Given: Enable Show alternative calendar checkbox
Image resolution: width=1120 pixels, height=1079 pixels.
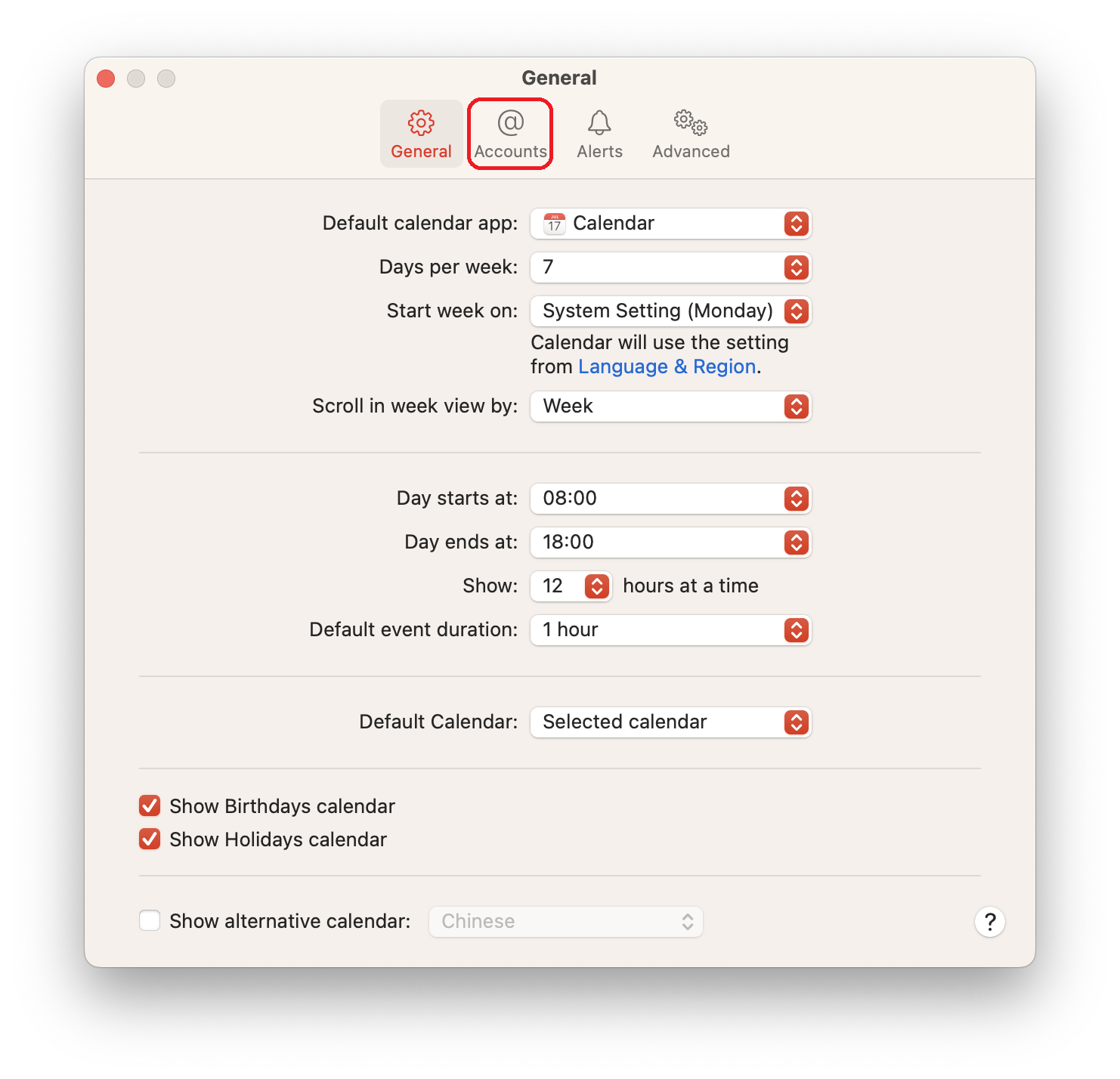Looking at the screenshot, I should point(150,921).
